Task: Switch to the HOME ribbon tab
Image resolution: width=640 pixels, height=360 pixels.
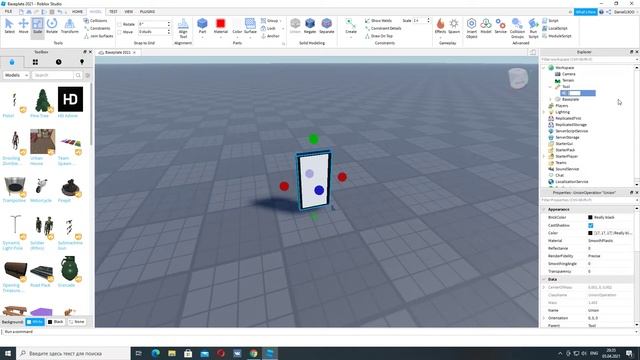Action: click(77, 12)
